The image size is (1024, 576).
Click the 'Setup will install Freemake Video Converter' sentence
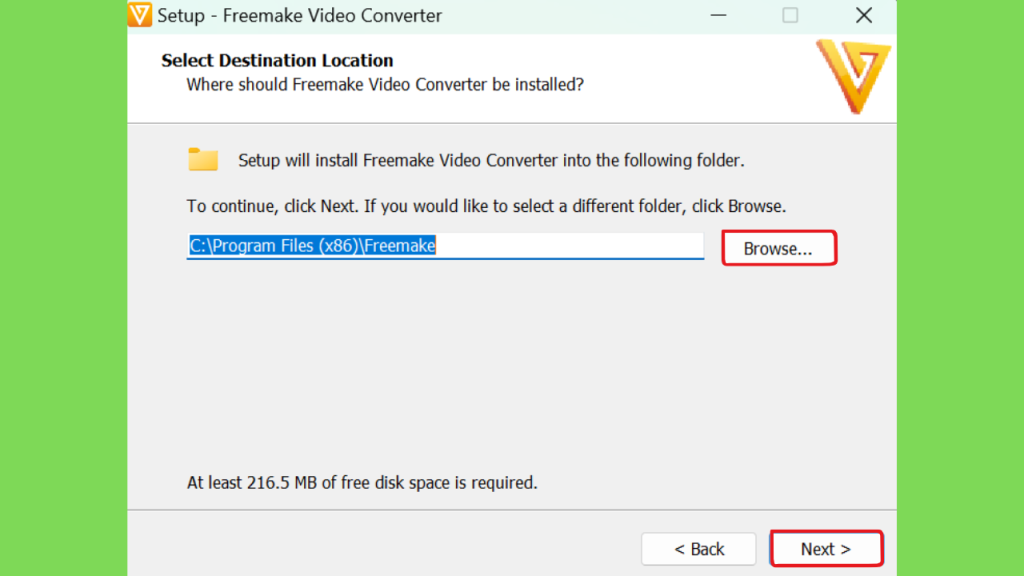(491, 161)
